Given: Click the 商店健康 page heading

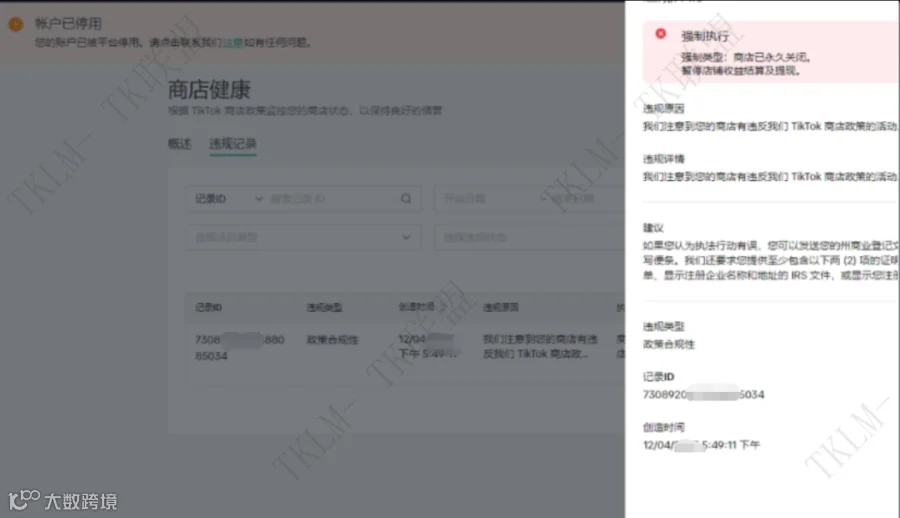Looking at the screenshot, I should click(209, 90).
